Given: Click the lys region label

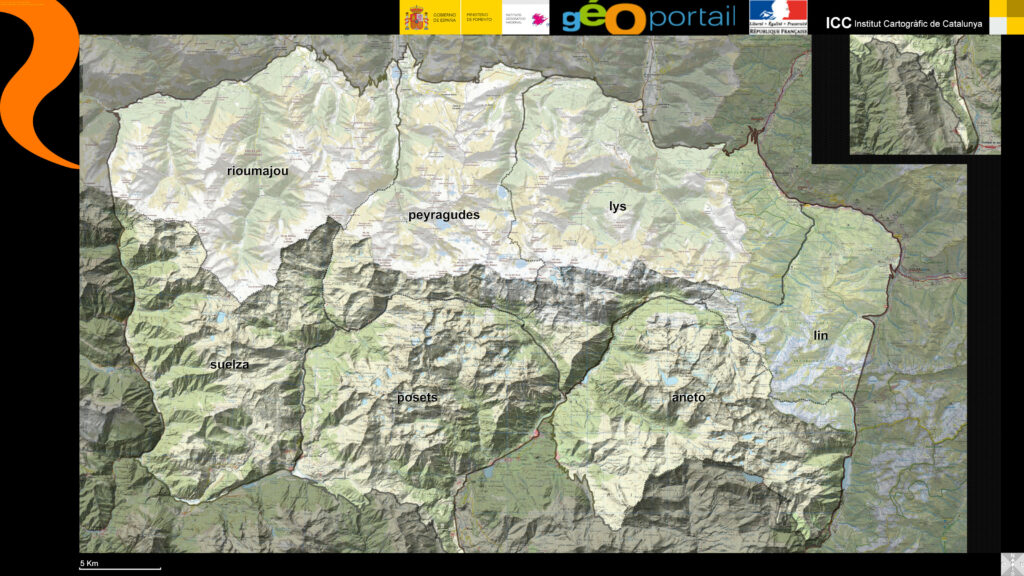Looking at the screenshot, I should (x=617, y=206).
